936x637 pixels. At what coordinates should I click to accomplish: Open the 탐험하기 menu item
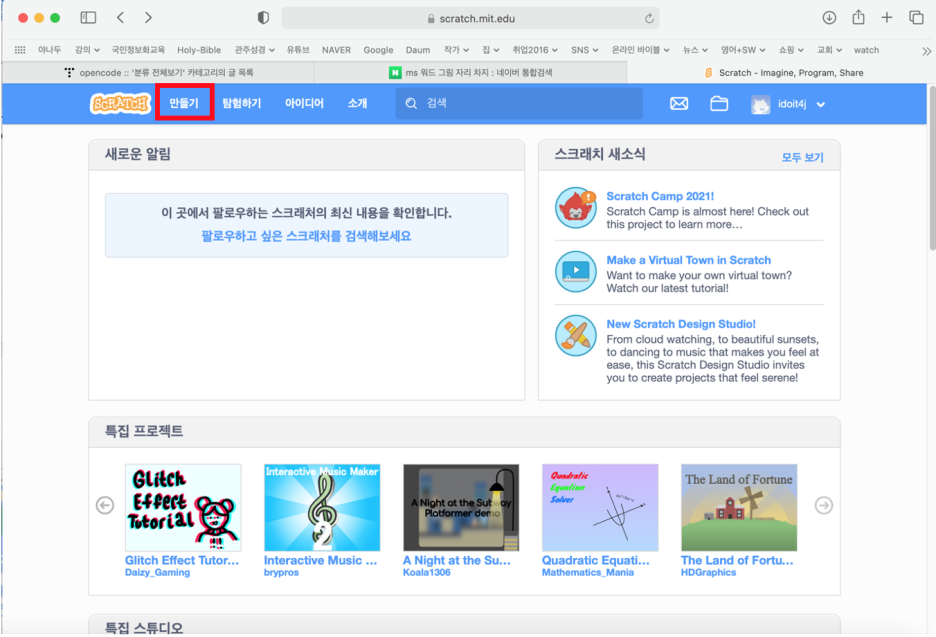pyautogui.click(x=242, y=103)
